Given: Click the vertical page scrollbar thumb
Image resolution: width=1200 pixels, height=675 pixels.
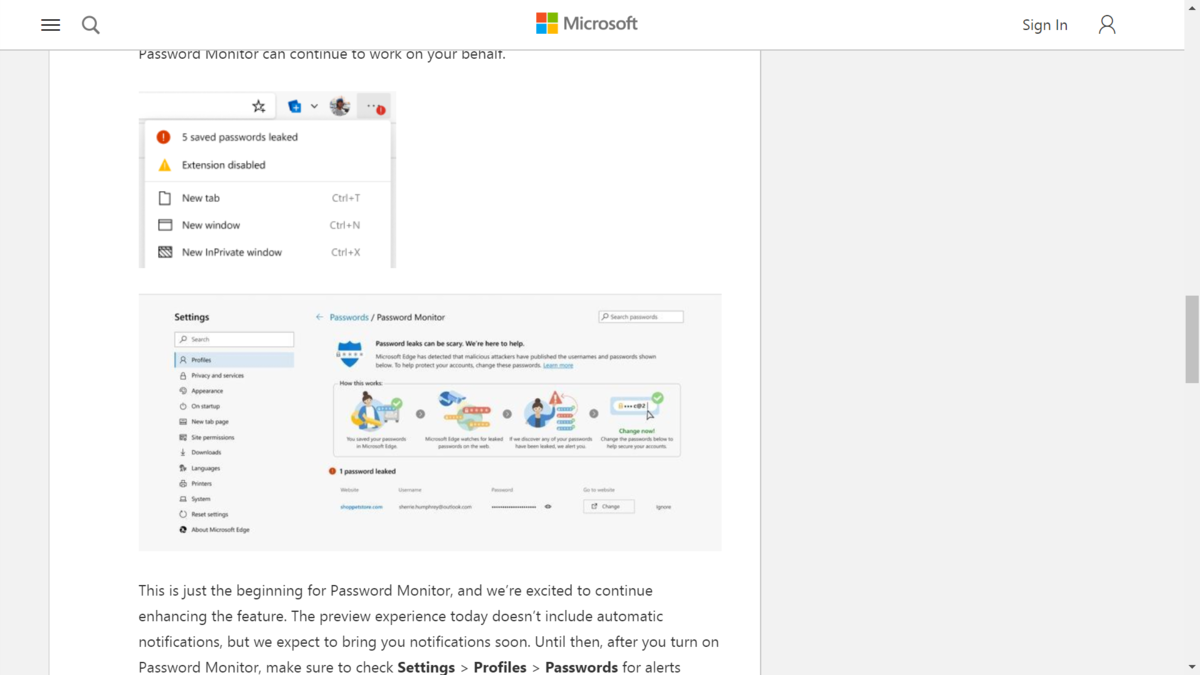Looking at the screenshot, I should 1192,339.
